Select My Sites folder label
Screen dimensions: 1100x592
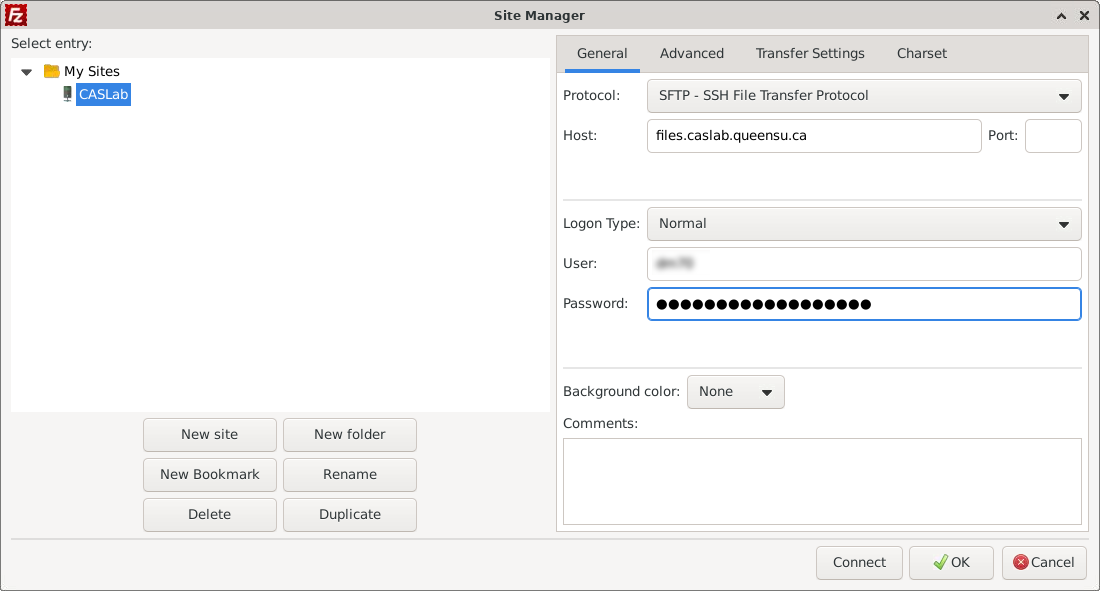(x=92, y=71)
